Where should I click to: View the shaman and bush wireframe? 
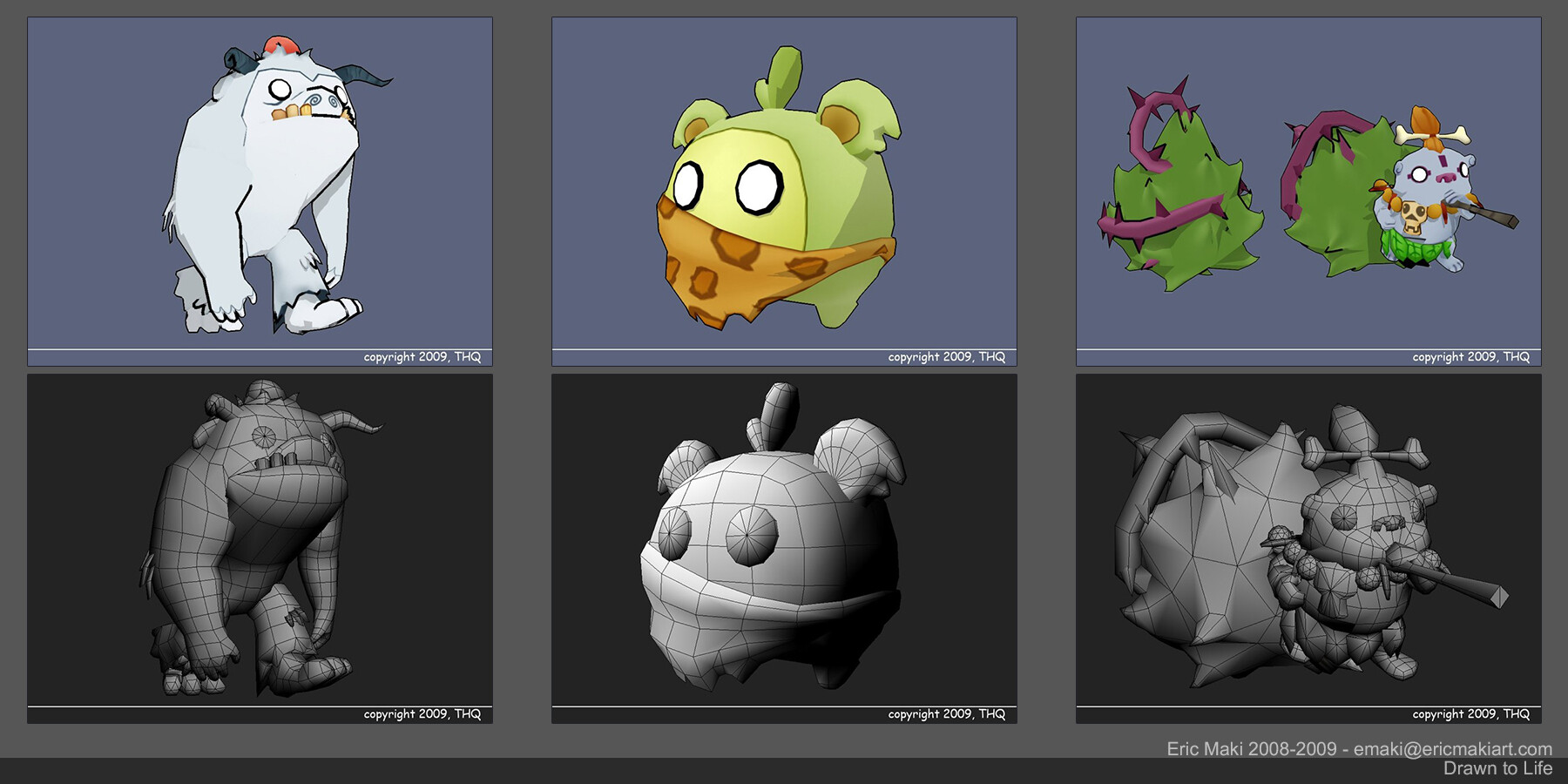1308,549
